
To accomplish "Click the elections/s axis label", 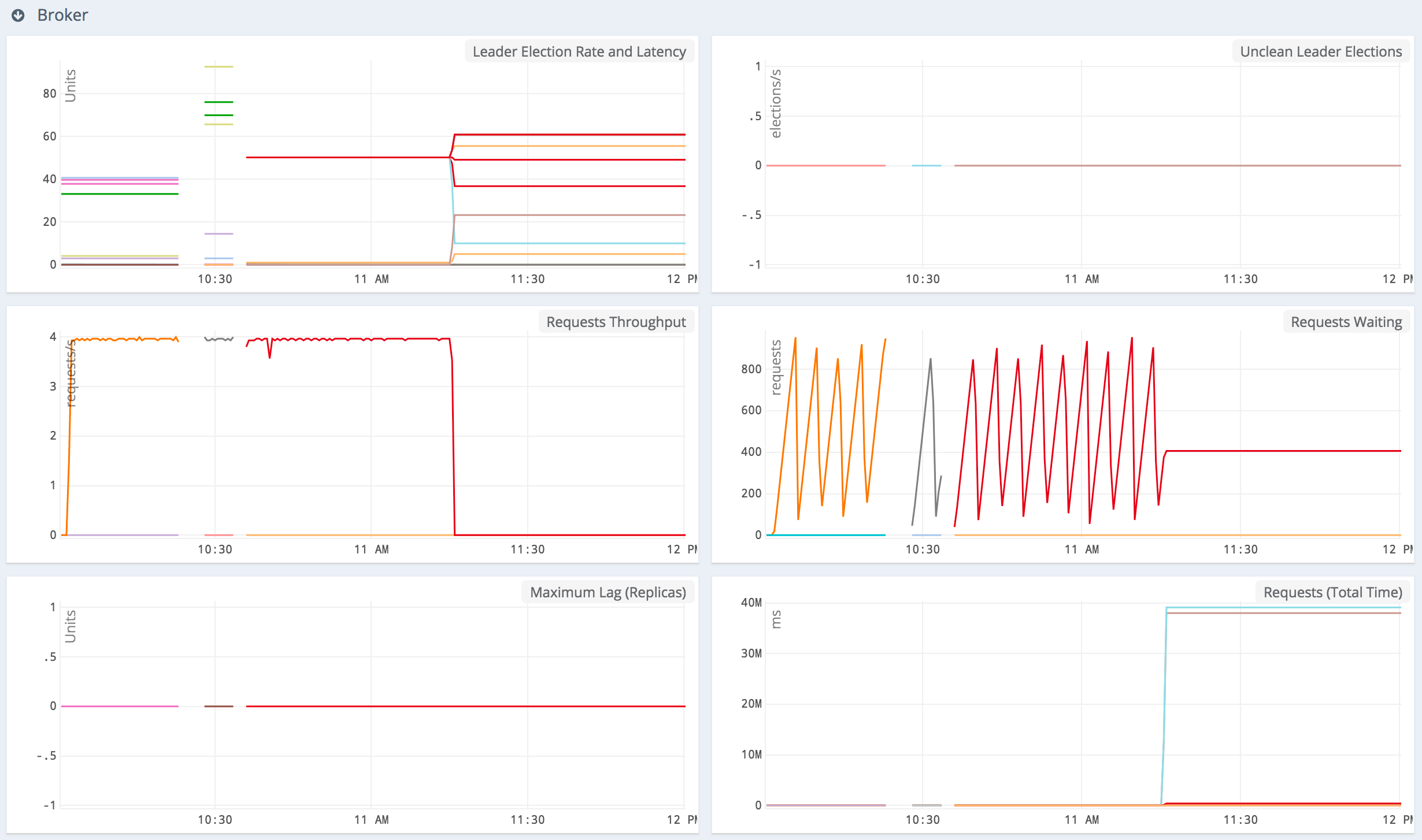I will point(777,104).
